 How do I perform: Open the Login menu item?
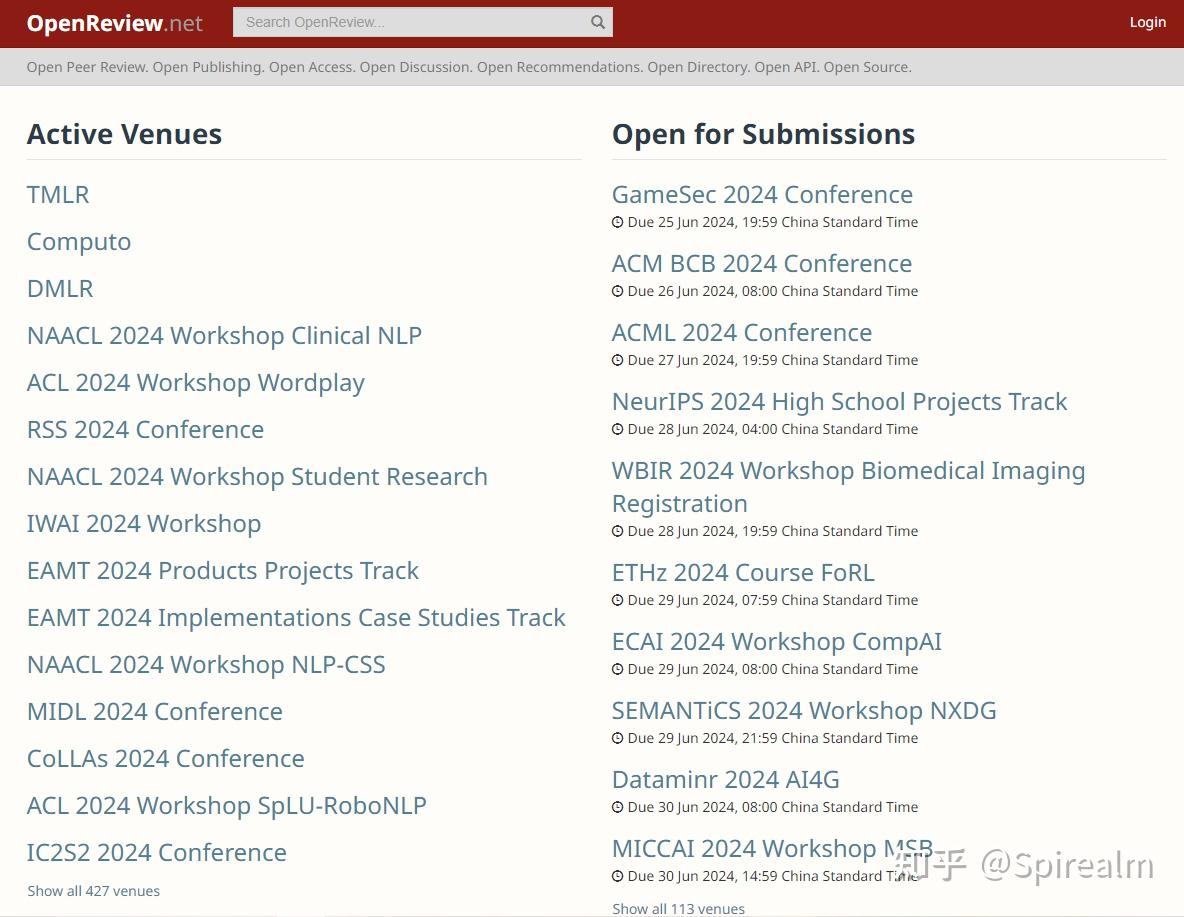(x=1147, y=22)
